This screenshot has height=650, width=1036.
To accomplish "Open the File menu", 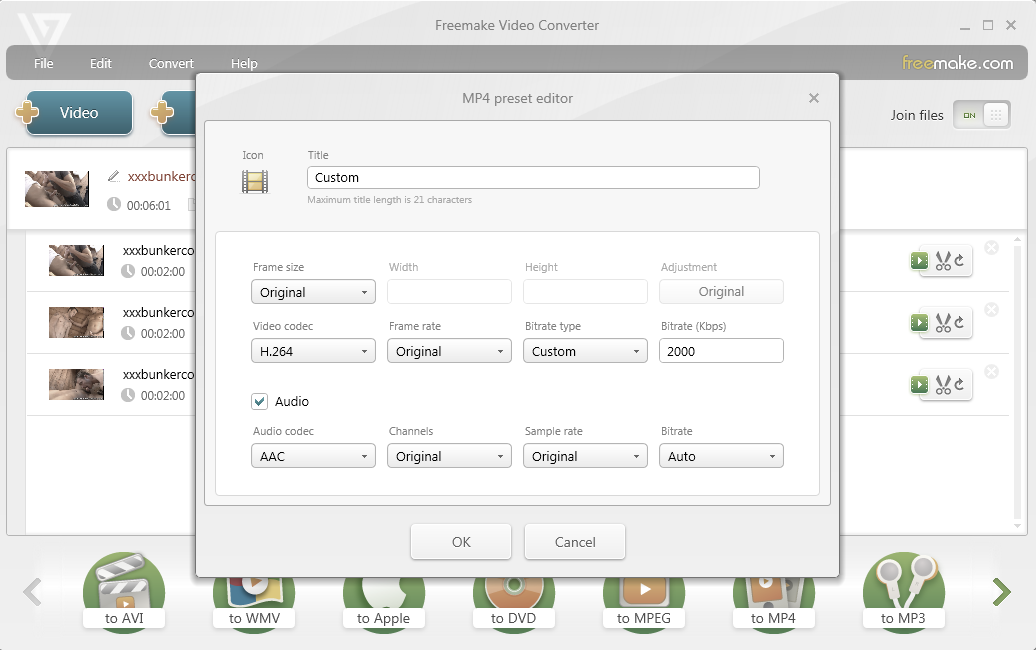I will (44, 63).
